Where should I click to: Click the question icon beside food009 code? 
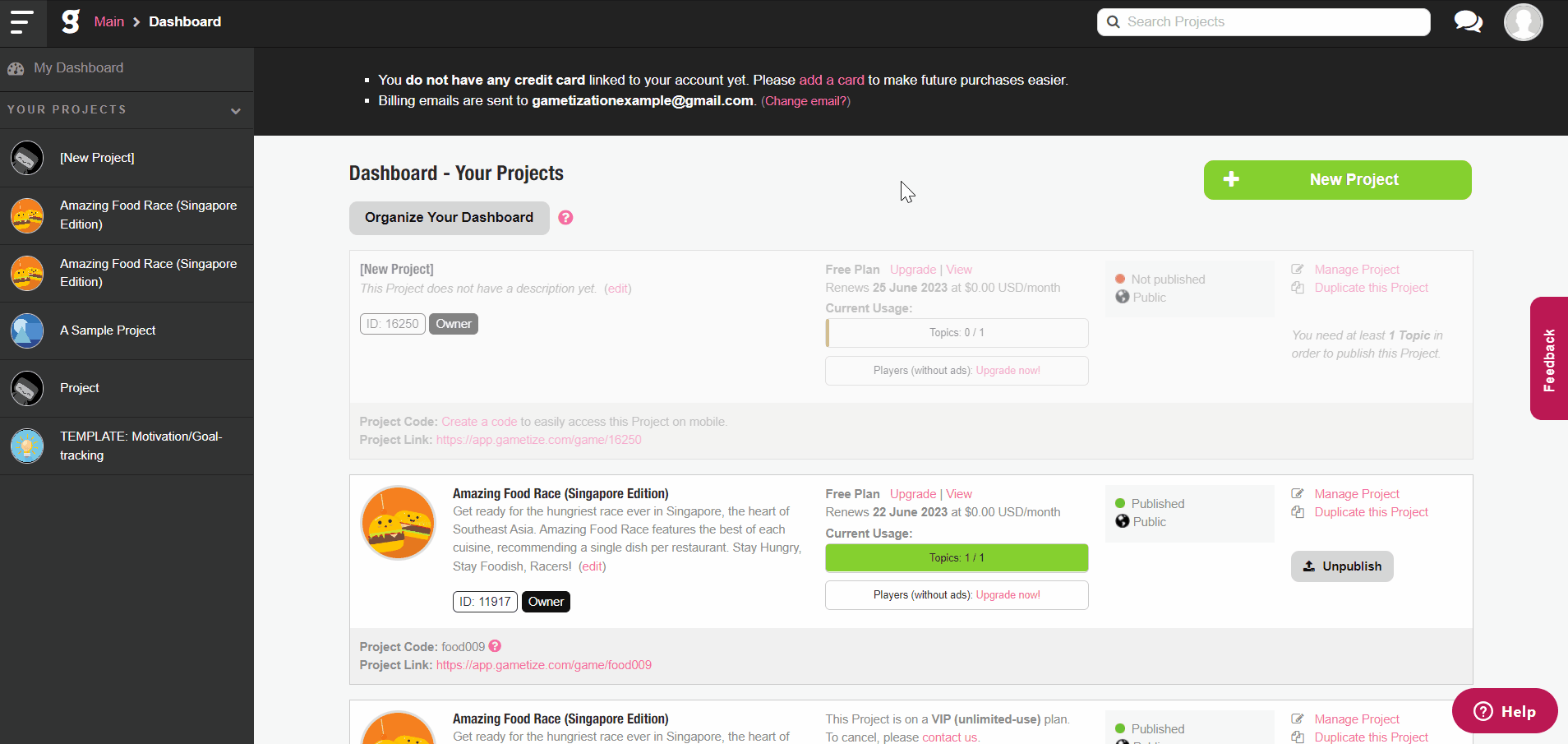495,646
